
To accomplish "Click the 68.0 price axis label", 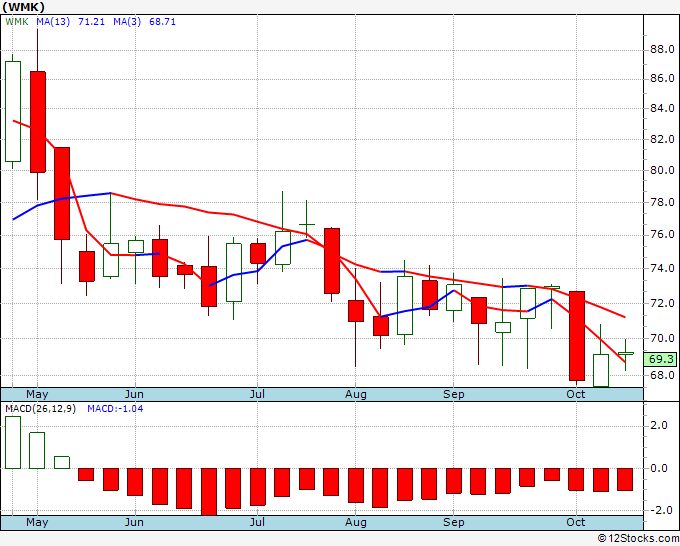I will point(662,375).
